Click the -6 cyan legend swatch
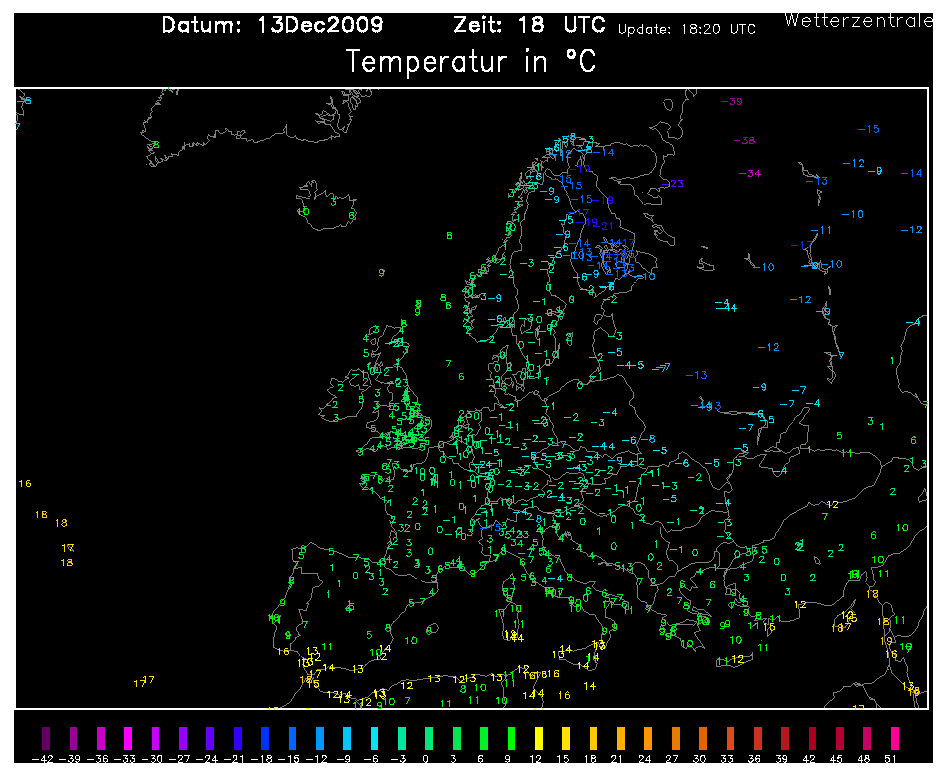The width and height of the screenshot is (946, 776). [375, 738]
